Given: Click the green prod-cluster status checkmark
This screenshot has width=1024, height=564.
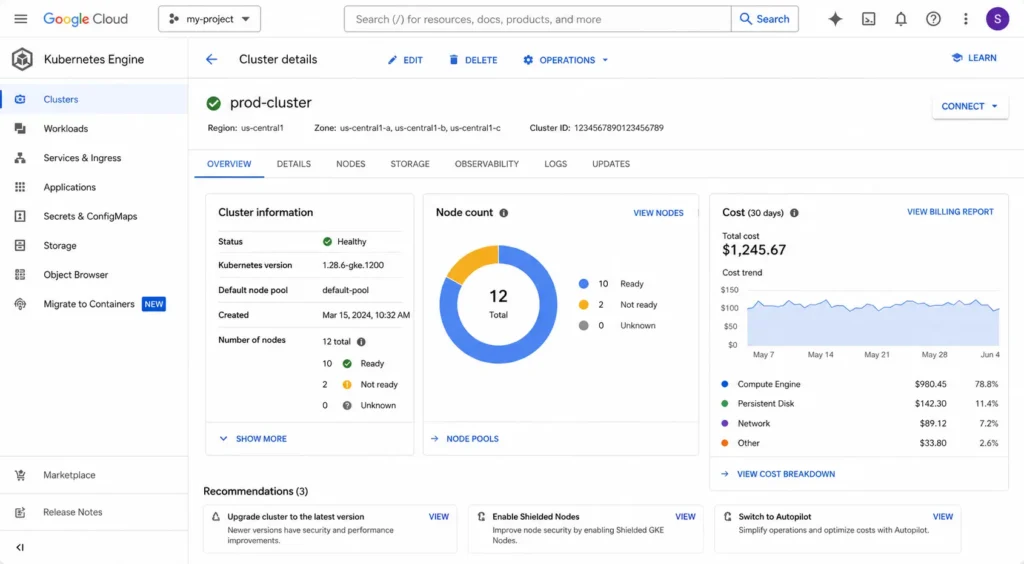Looking at the screenshot, I should coord(214,103).
